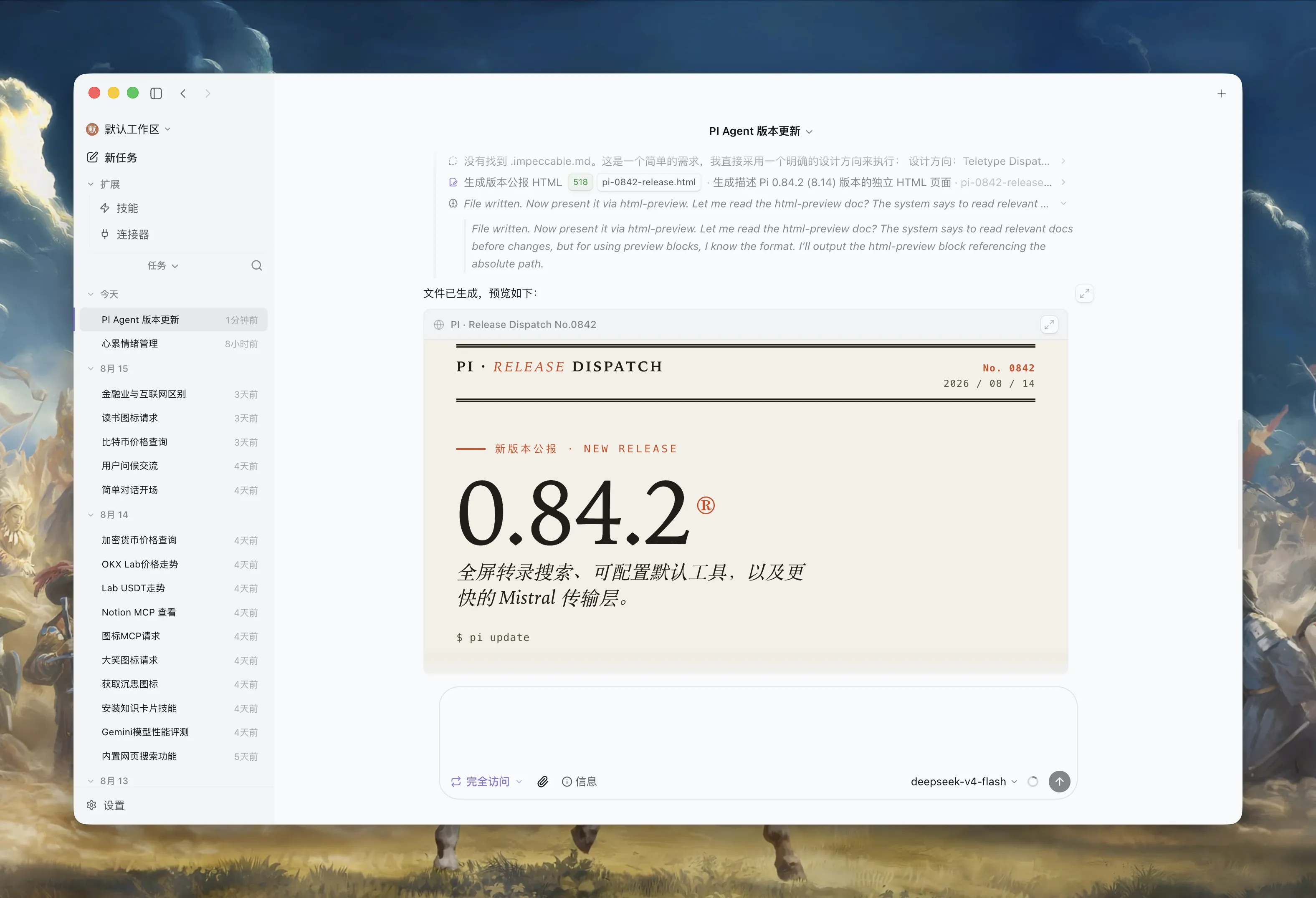1316x898 pixels.
Task: Go forward with the right arrow
Action: [x=208, y=93]
